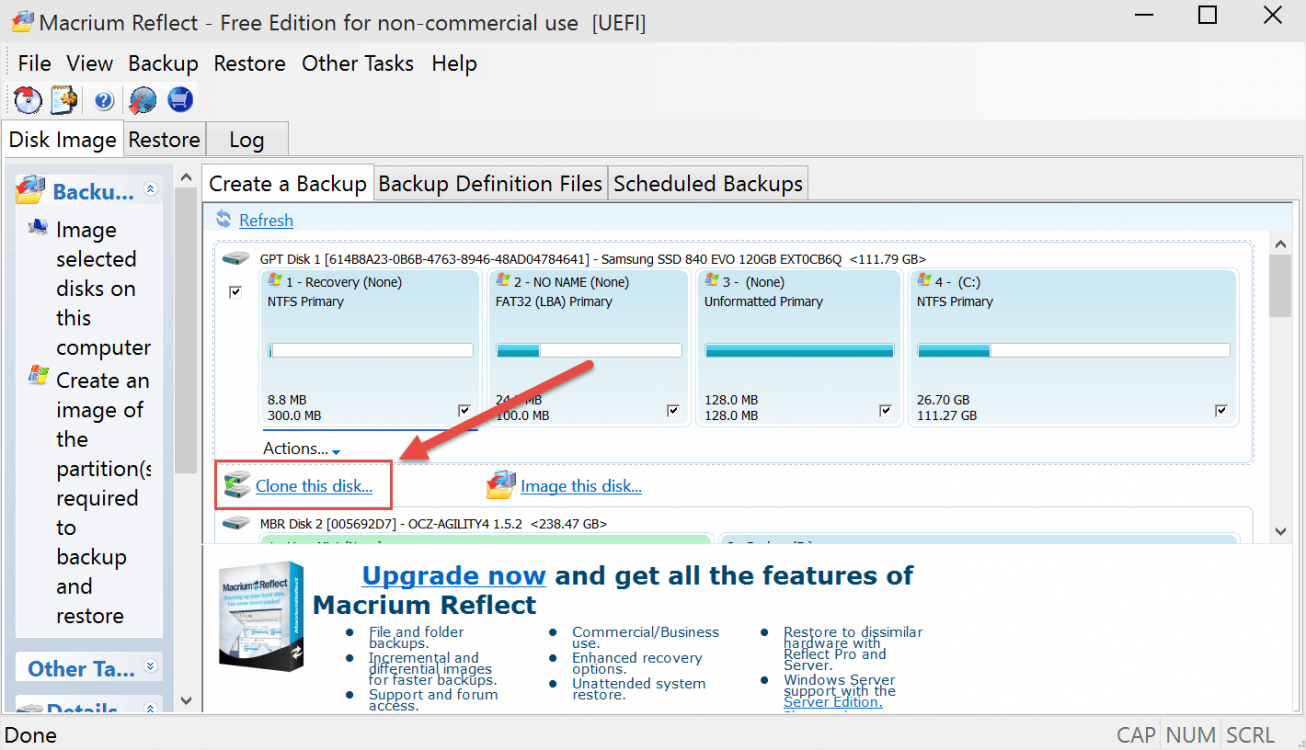Expand the Details sidebar section chevron

click(x=151, y=709)
